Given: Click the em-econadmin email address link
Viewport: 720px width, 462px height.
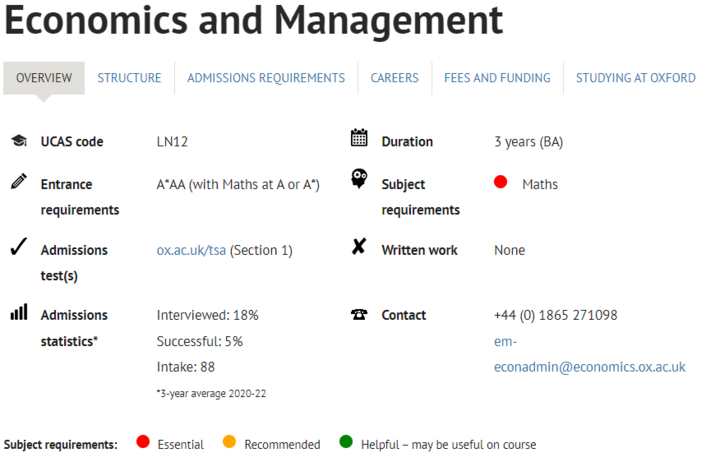Looking at the screenshot, I should tap(589, 367).
